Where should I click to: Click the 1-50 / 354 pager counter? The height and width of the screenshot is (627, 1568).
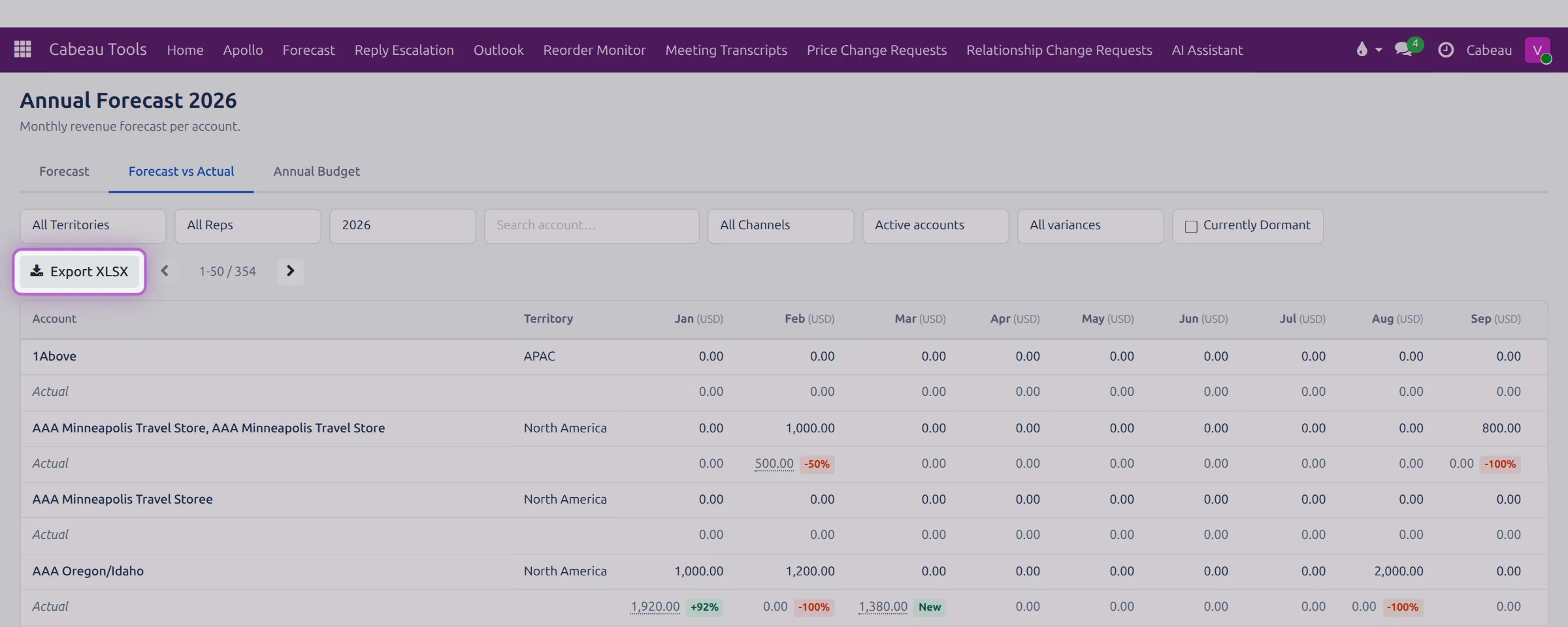click(227, 271)
